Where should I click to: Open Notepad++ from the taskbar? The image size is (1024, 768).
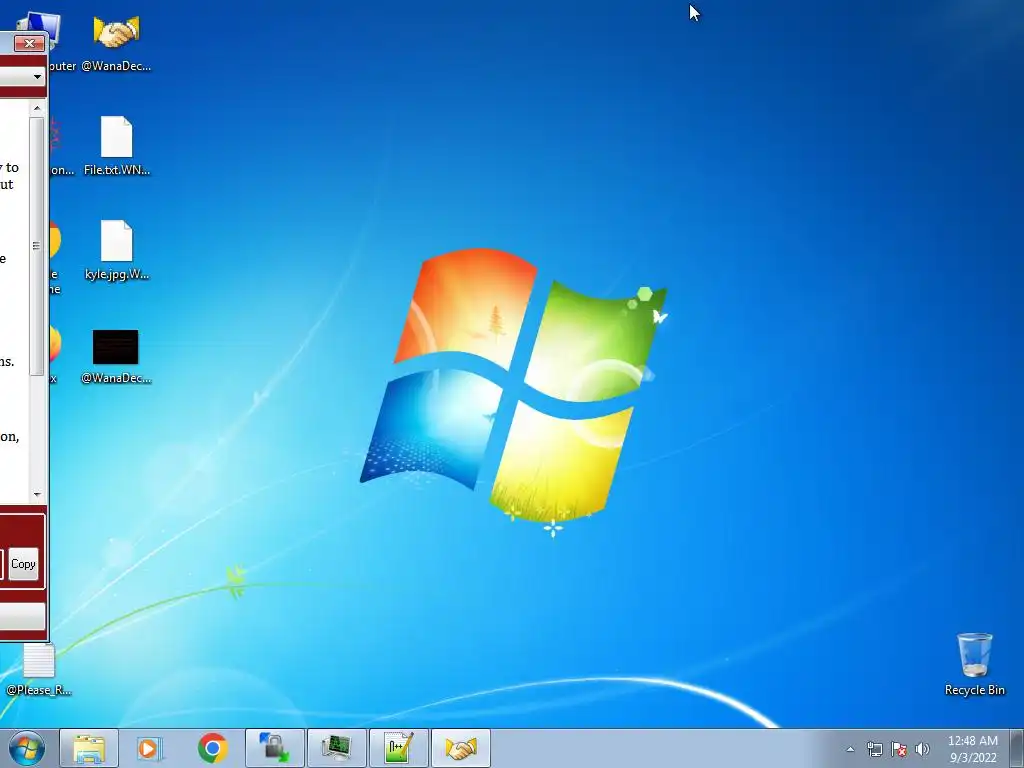tap(398, 748)
